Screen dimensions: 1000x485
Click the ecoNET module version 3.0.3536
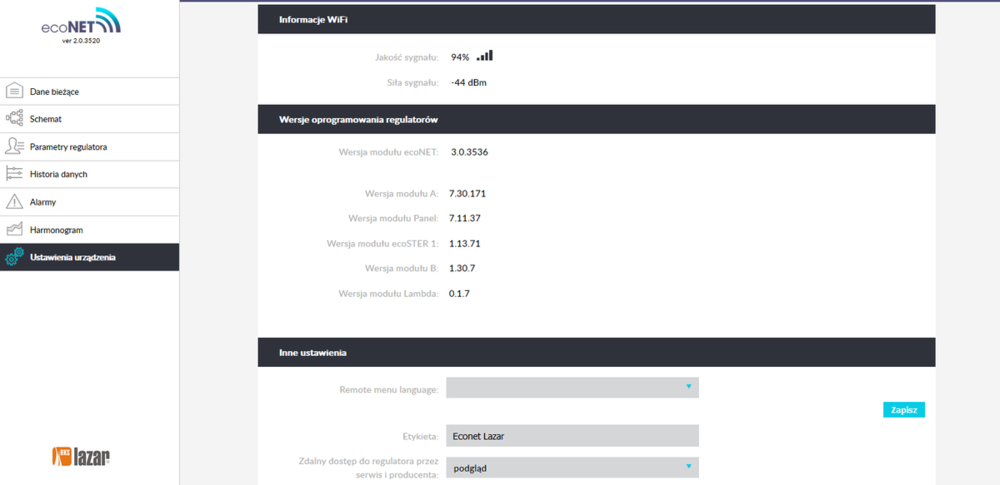coord(469,152)
